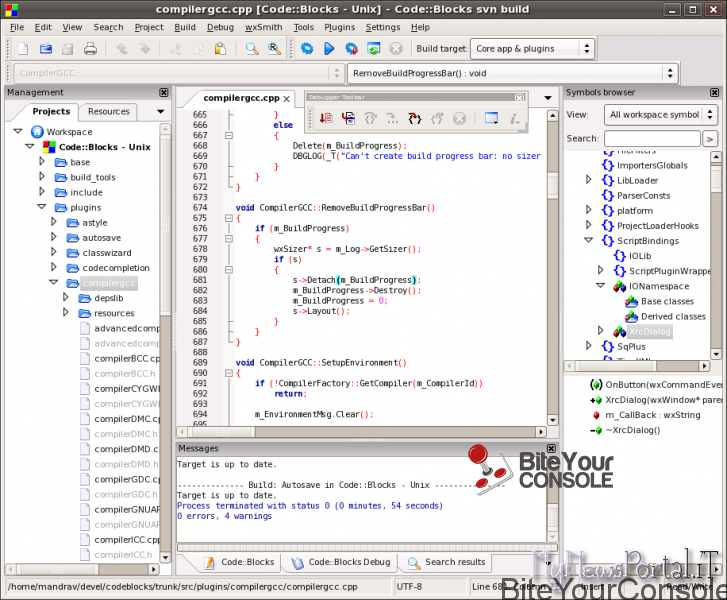
Task: Collapse the plugins folder
Action: 42,207
